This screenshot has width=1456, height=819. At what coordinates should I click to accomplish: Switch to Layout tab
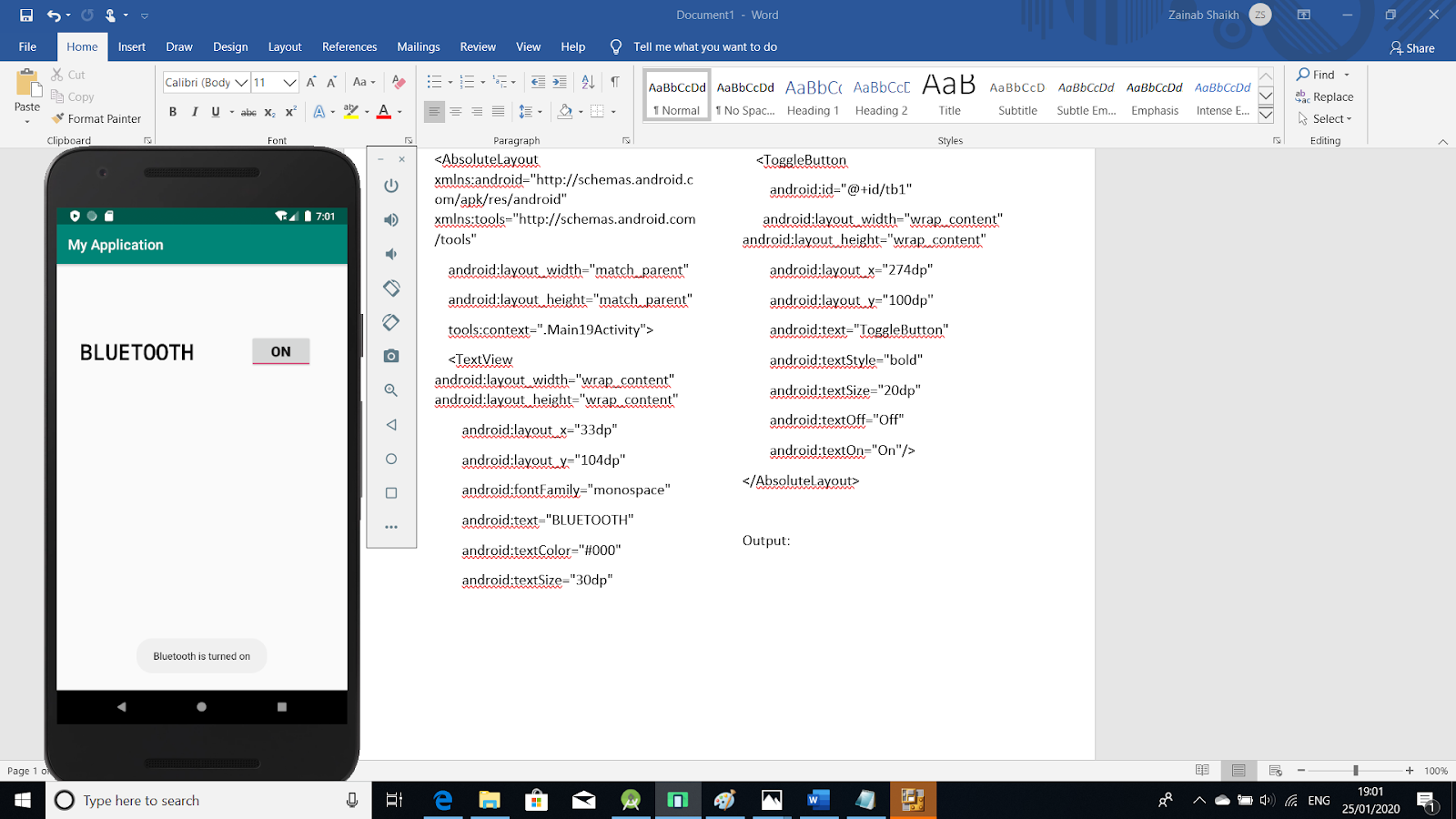[285, 46]
